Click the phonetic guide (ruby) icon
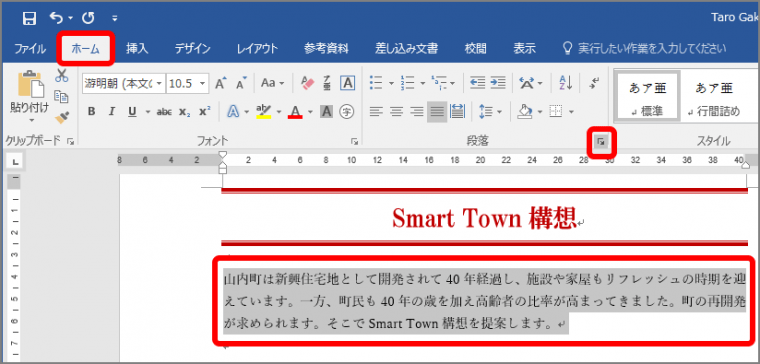760x364 pixels. (x=327, y=83)
